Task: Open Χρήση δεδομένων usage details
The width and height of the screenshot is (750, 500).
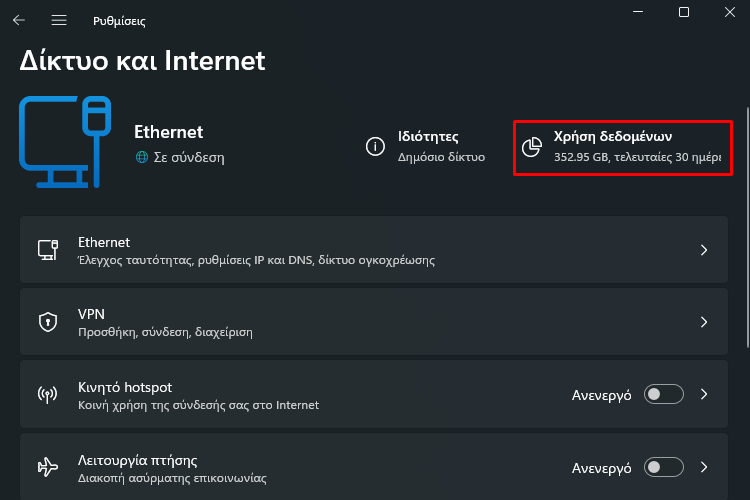Action: click(x=623, y=148)
